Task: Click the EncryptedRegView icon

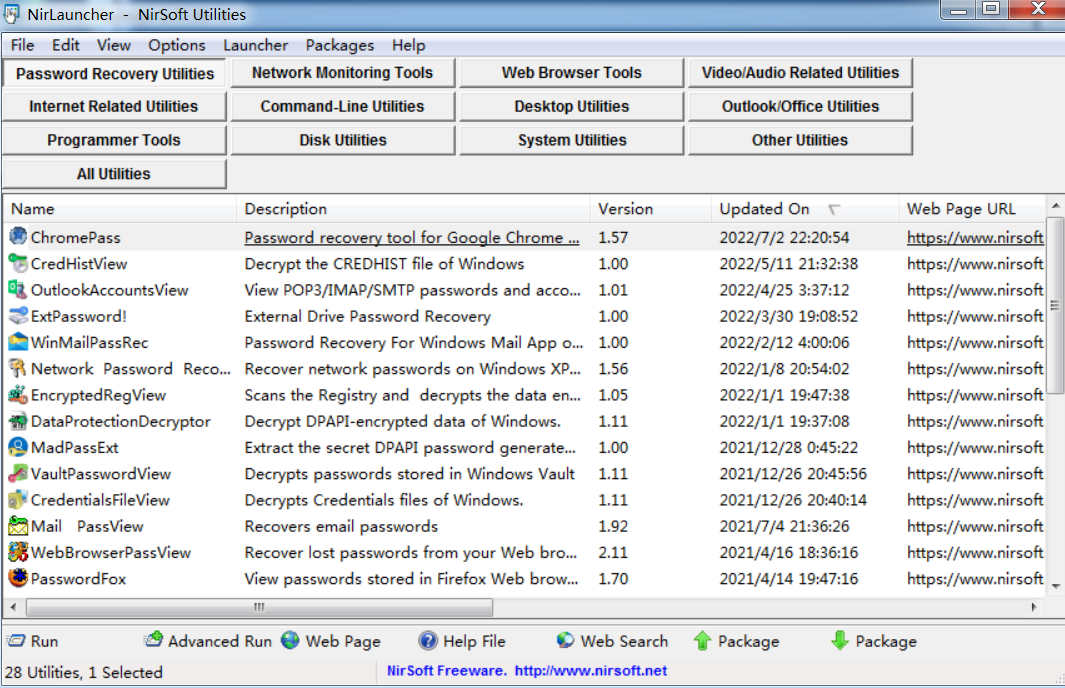Action: (x=18, y=395)
